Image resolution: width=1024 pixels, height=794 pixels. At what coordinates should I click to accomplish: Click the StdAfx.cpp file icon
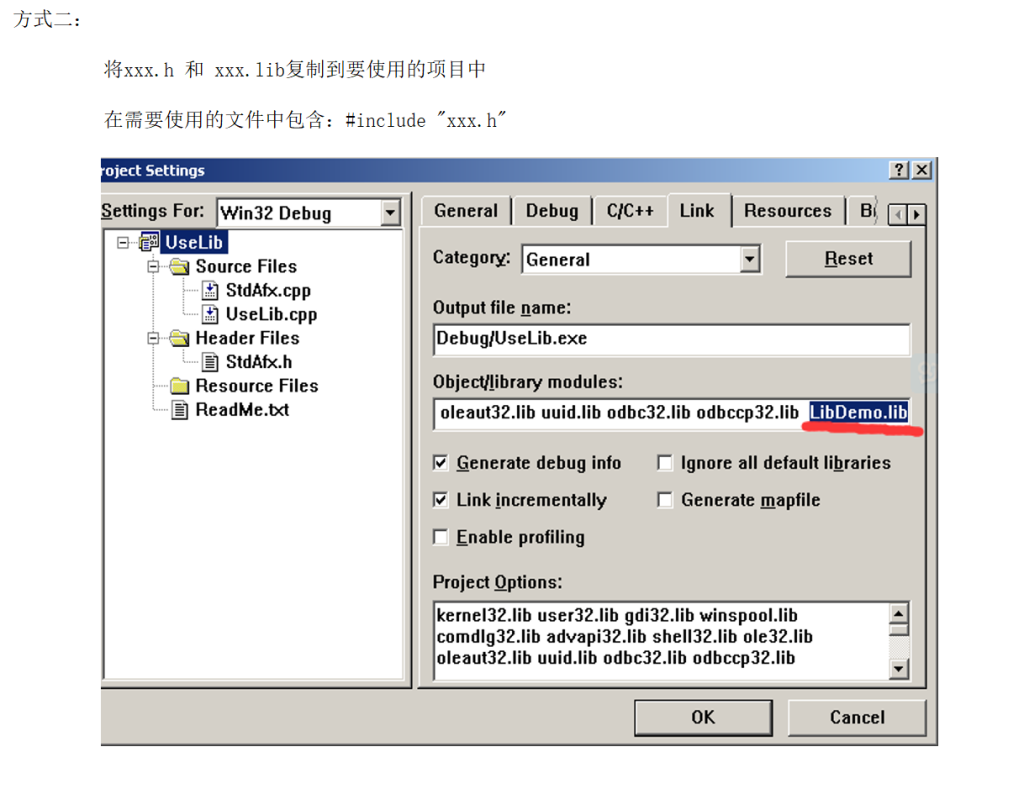(210, 290)
